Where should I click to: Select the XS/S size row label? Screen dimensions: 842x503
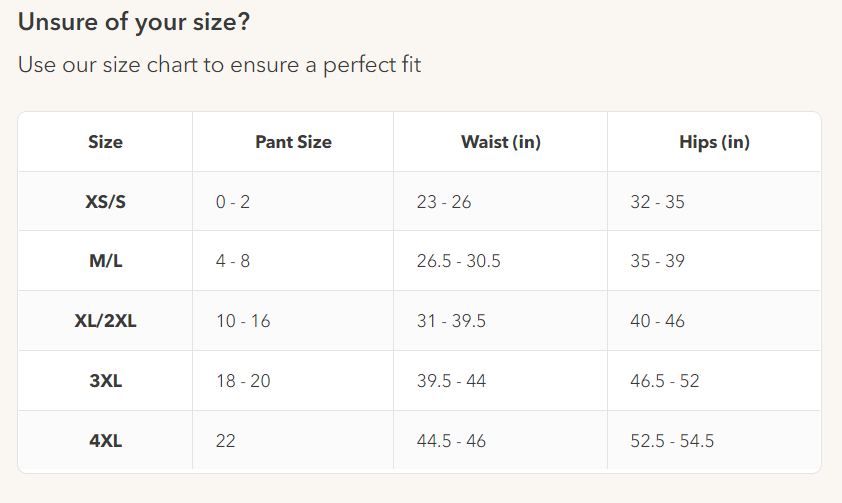105,202
